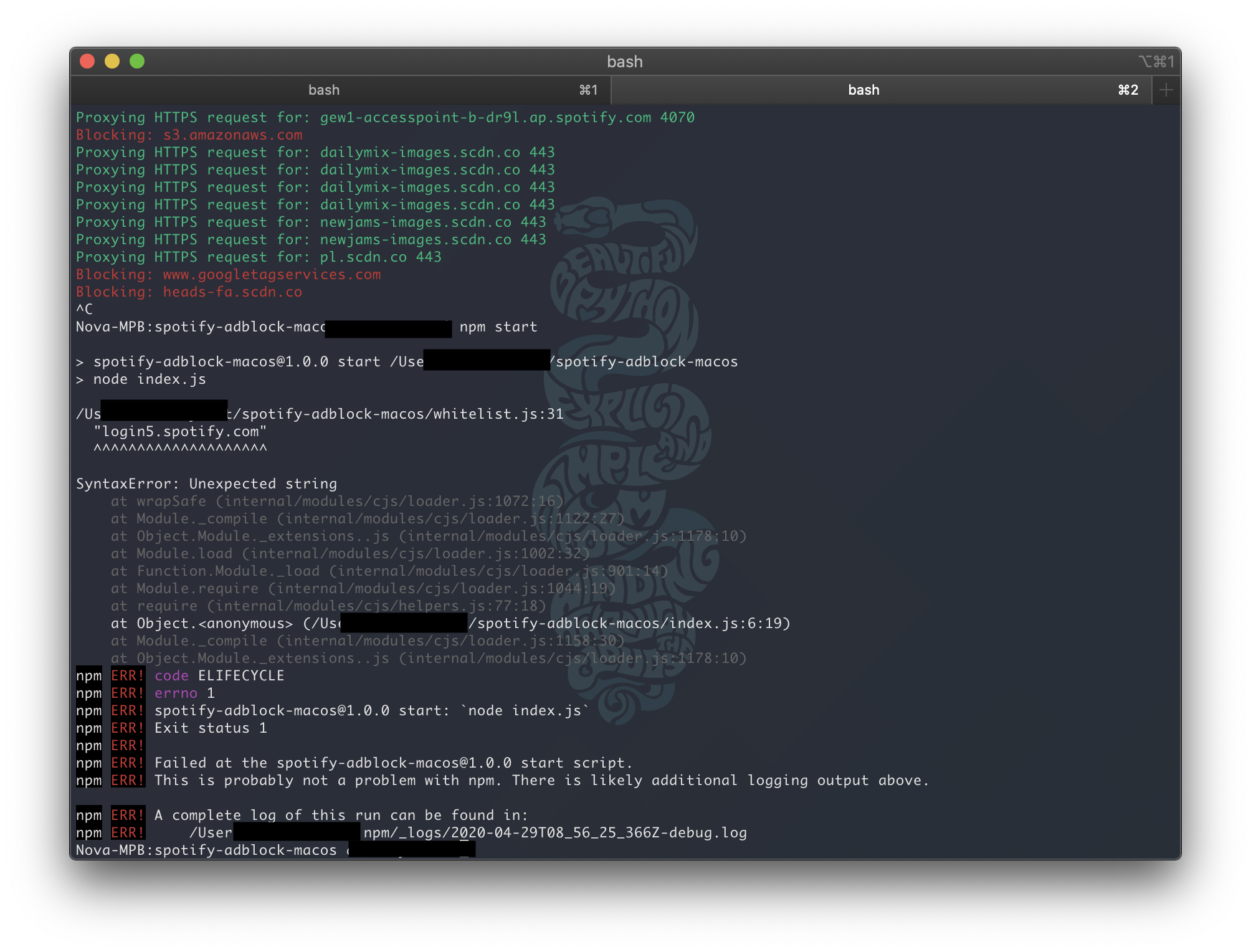Open a new tab with plus button

click(x=1166, y=90)
